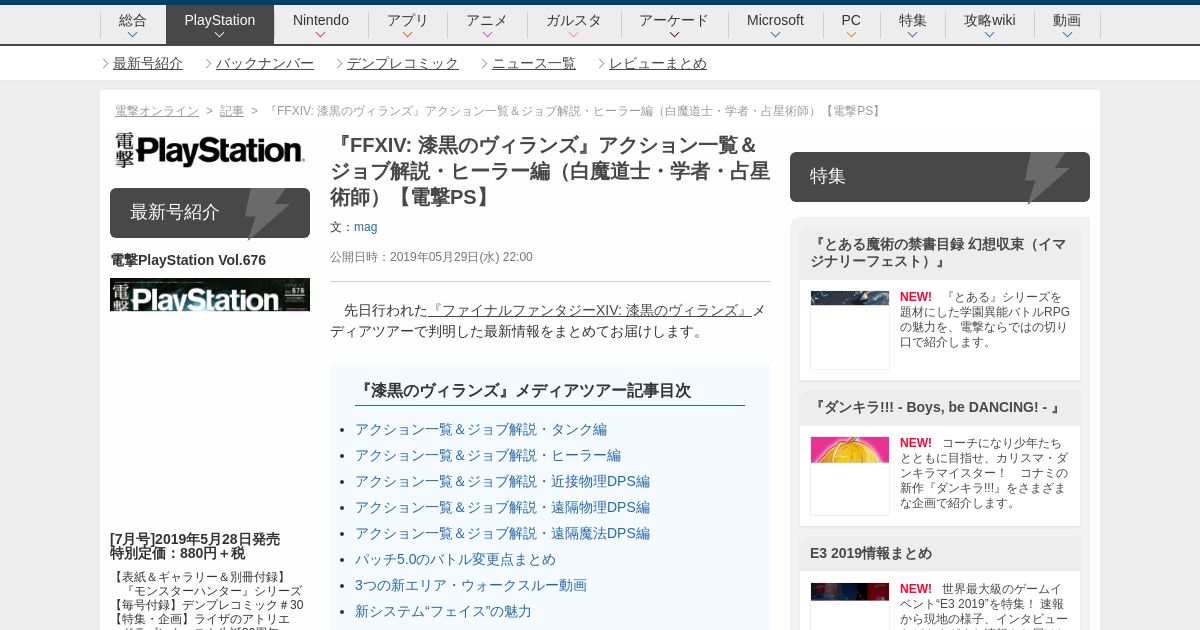Click the text [7月号]2019年5月28日発売
This screenshot has height=630, width=1200.
195,539
